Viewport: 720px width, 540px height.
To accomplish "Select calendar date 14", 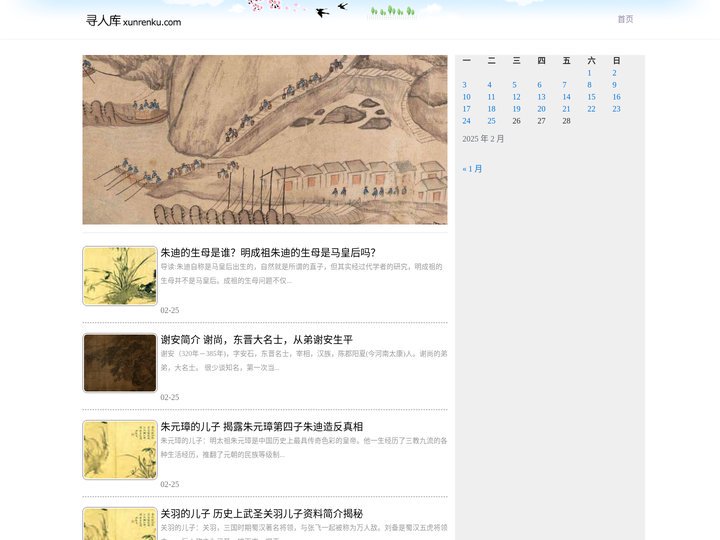I will coord(567,97).
